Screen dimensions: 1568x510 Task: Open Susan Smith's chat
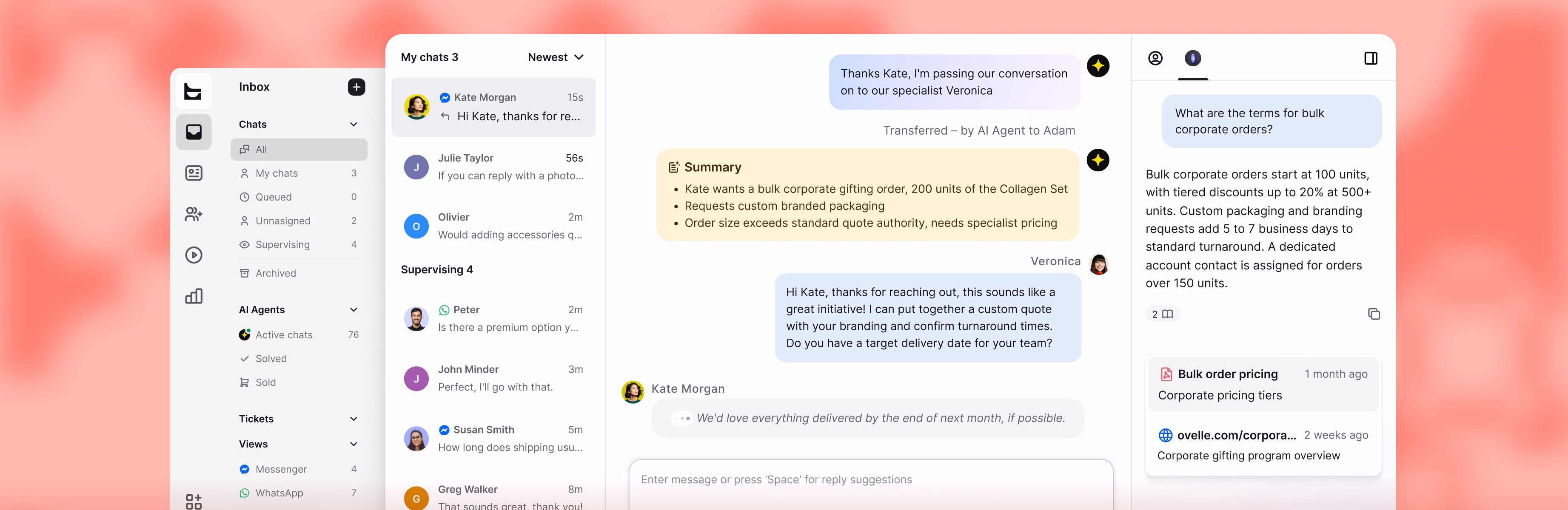pos(493,438)
